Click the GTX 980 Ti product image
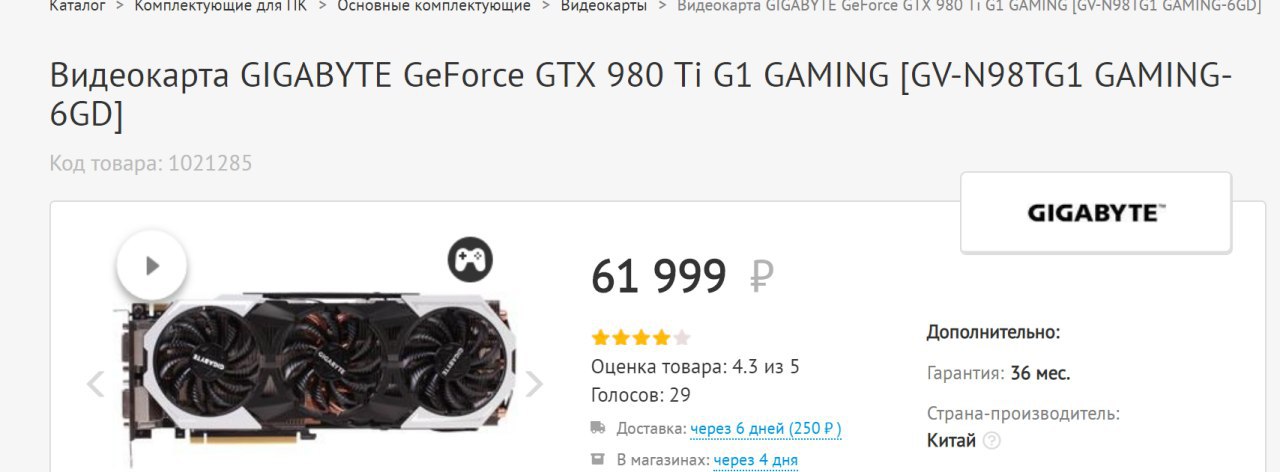This screenshot has height=472, width=1280. pos(315,374)
